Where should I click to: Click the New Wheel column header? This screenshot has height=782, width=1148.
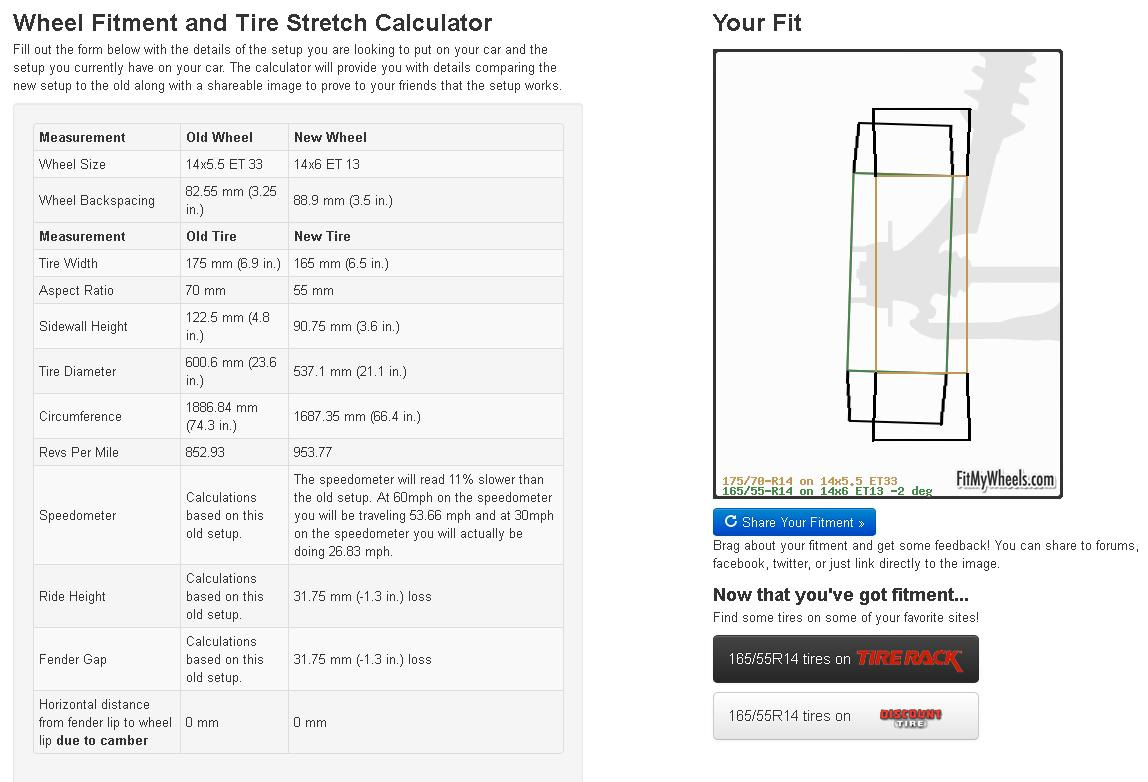pos(330,137)
